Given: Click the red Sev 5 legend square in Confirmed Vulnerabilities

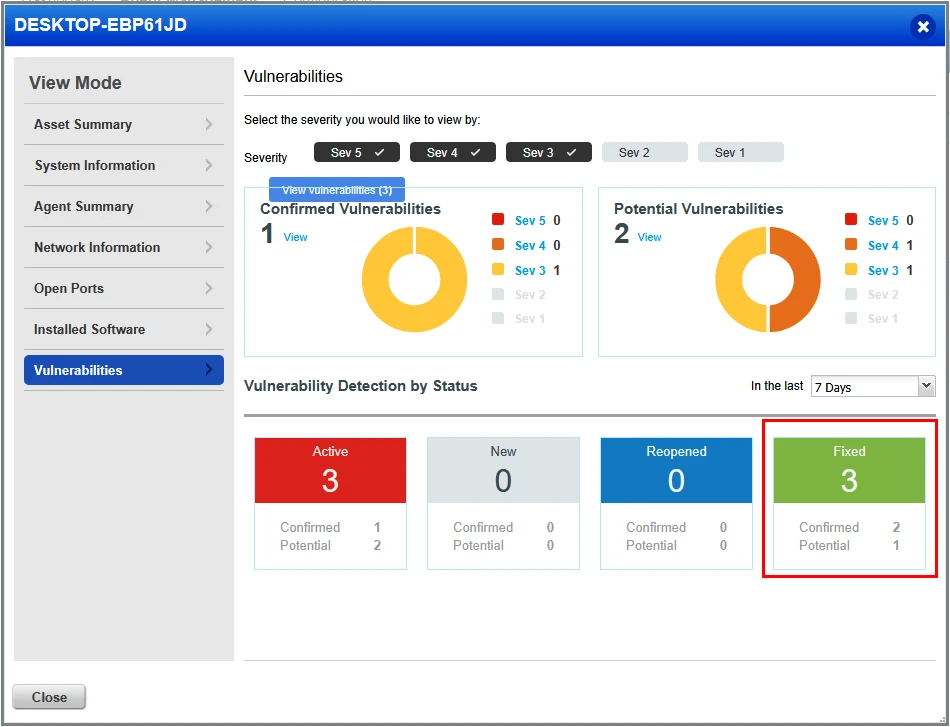Looking at the screenshot, I should tap(498, 219).
